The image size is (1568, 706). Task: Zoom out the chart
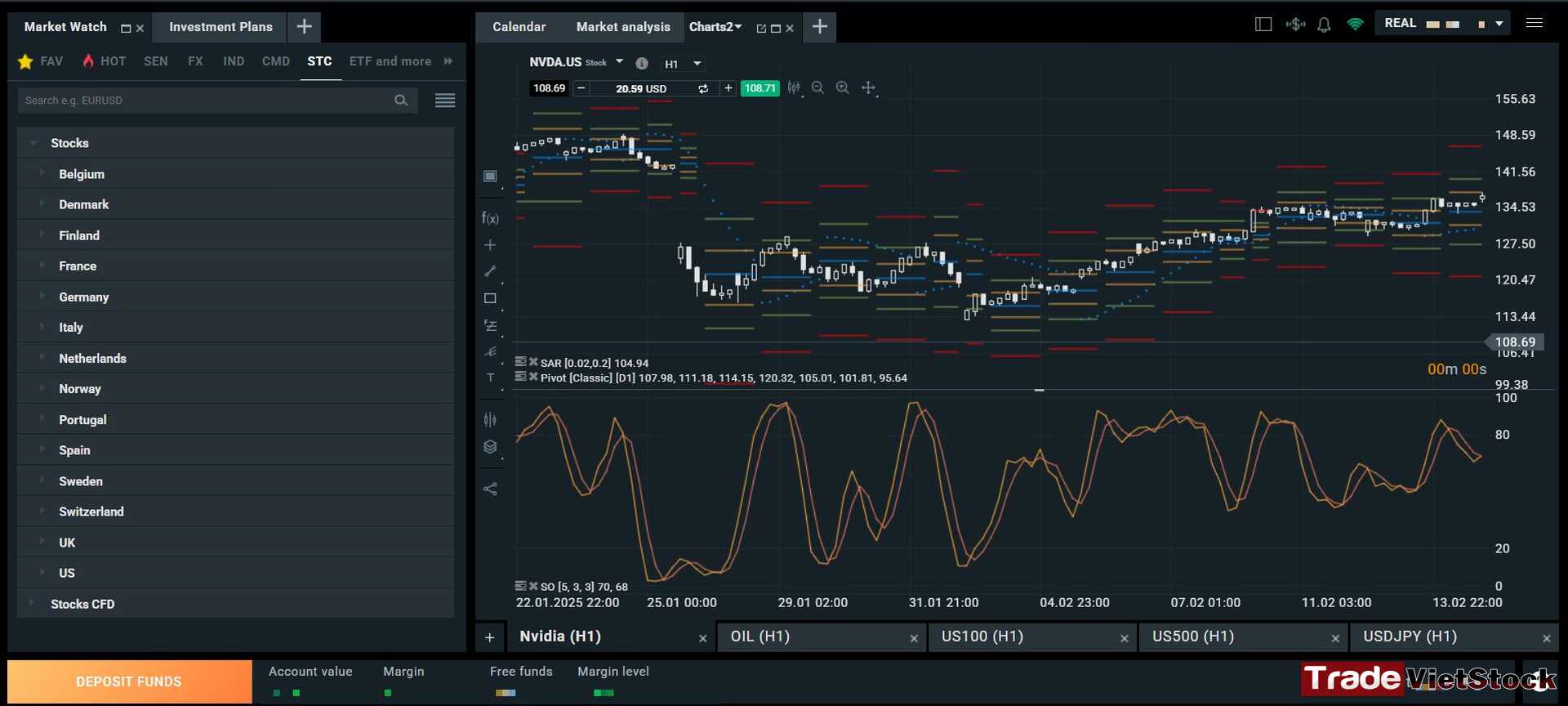[817, 87]
